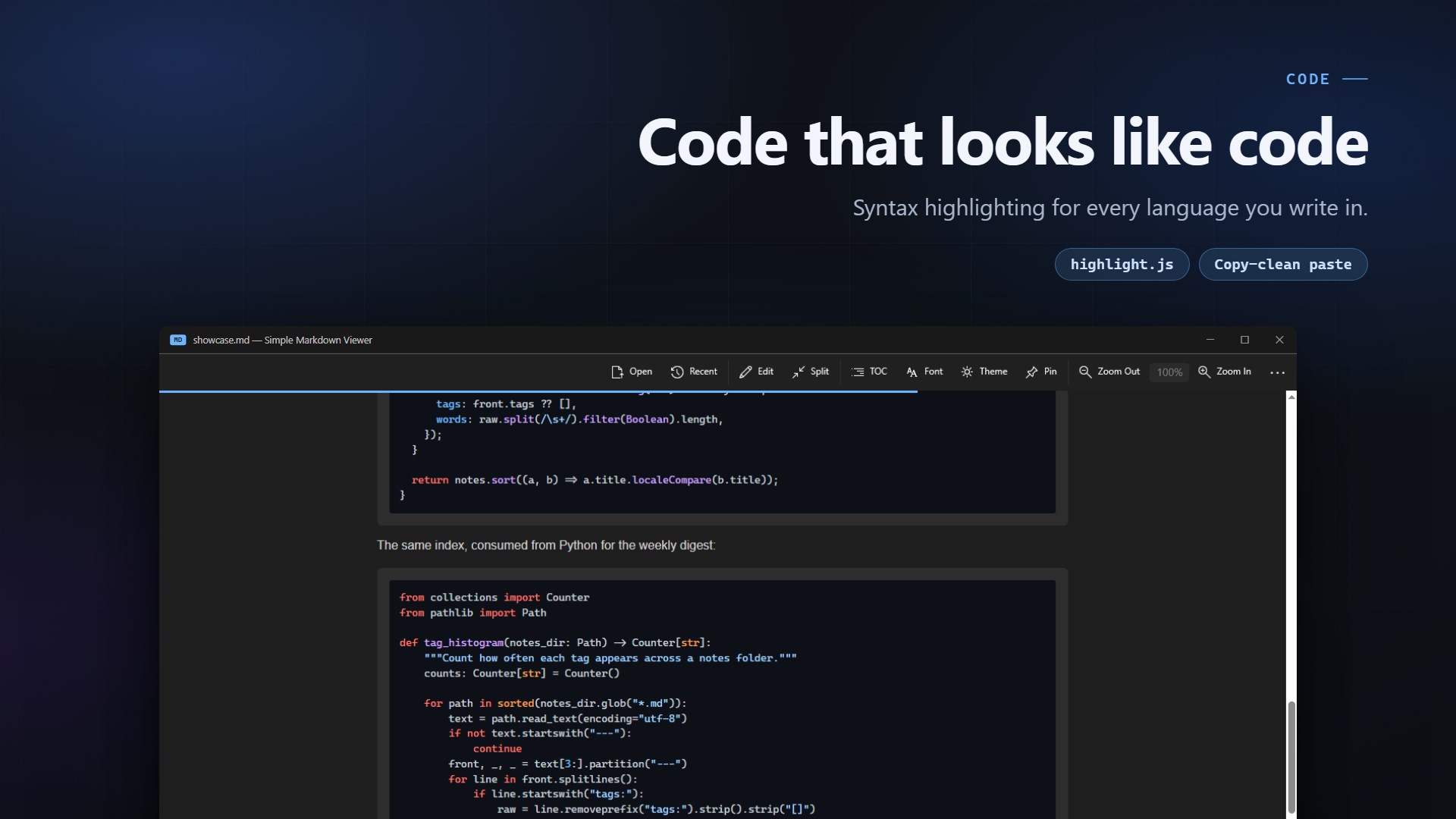
Task: Click the scrollbar up arrow
Action: pyautogui.click(x=1291, y=396)
